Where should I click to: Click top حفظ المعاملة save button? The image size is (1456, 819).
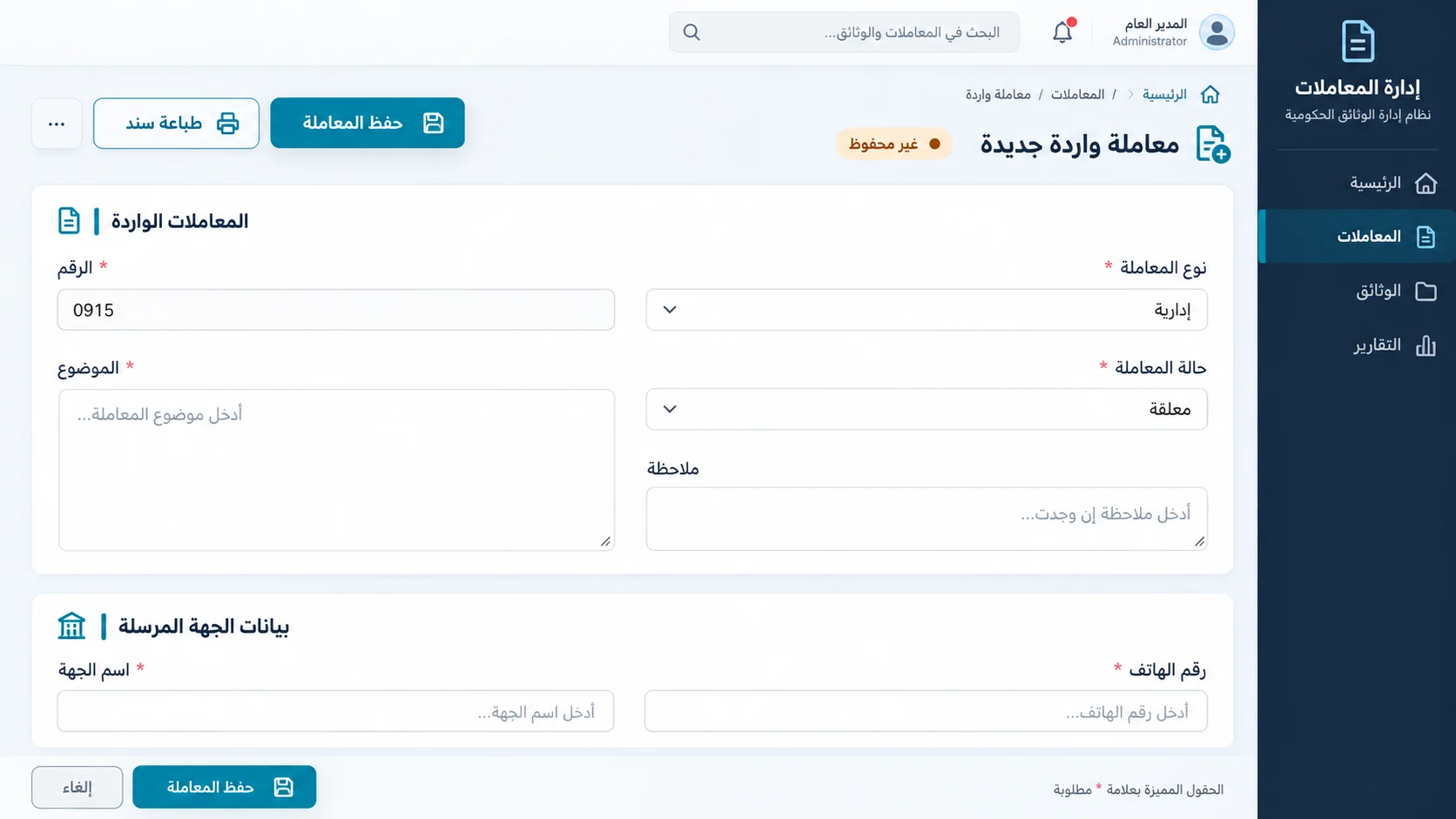point(367,123)
